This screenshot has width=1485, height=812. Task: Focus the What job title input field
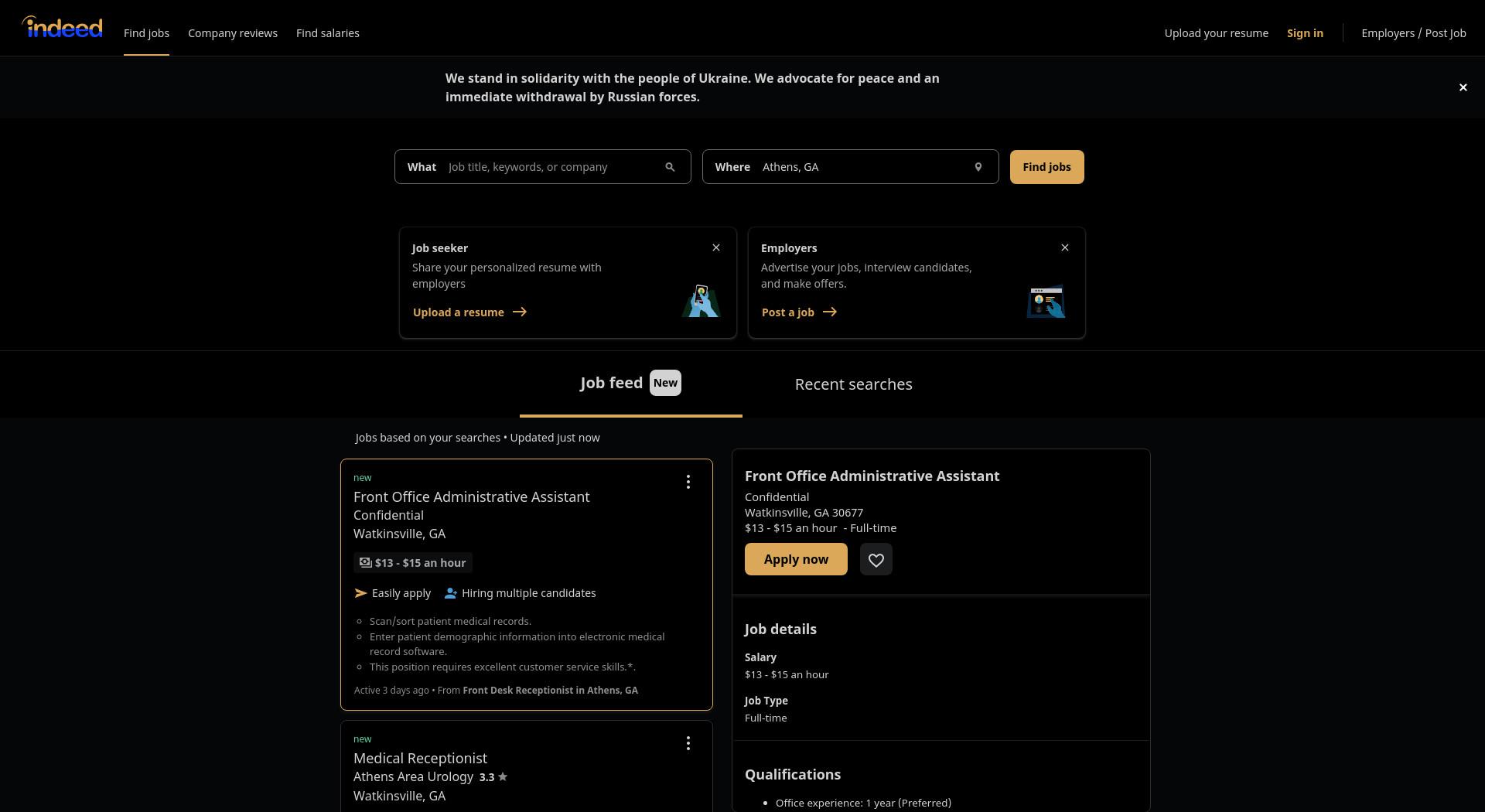(x=552, y=167)
